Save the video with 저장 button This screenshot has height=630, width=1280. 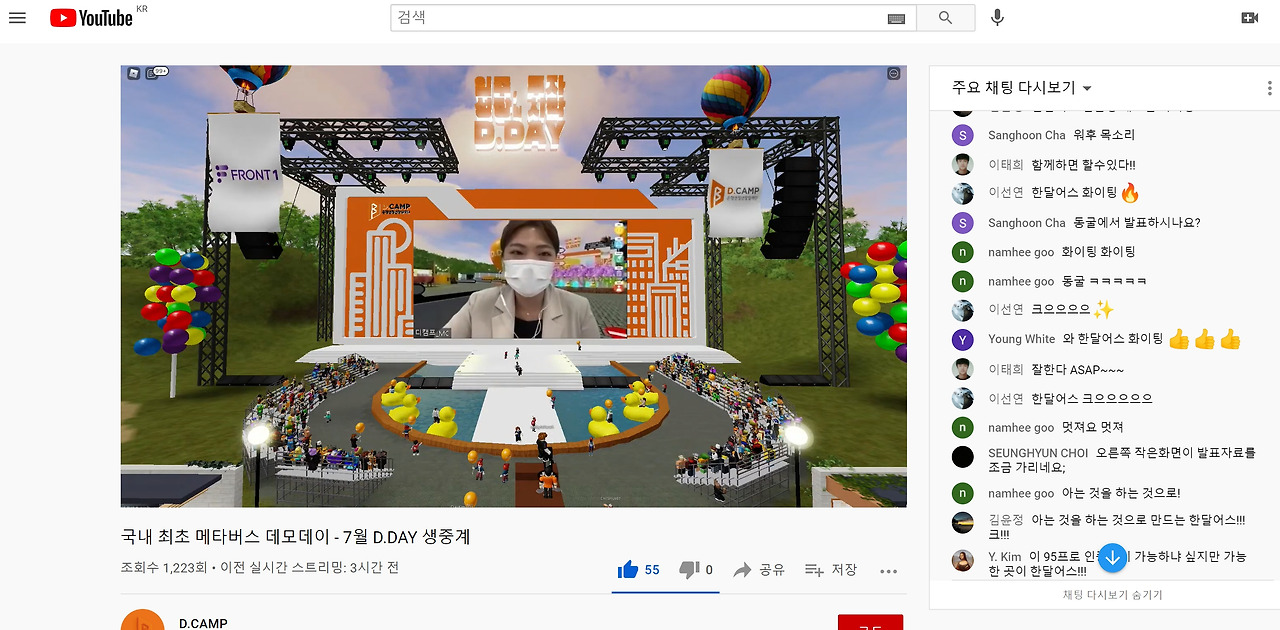coord(831,570)
